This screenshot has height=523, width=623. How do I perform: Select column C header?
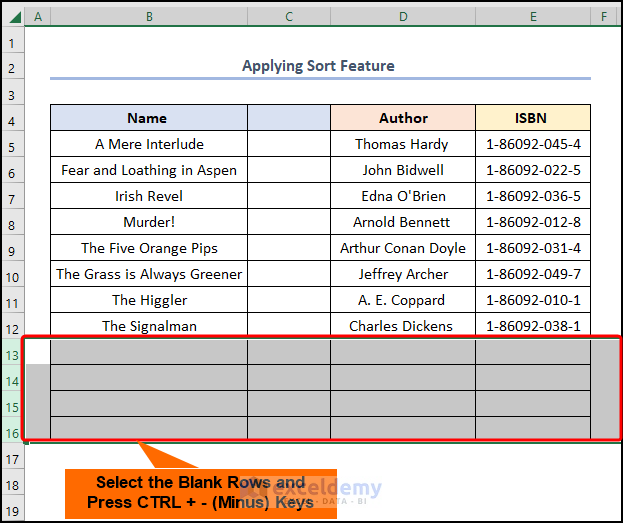click(x=288, y=17)
